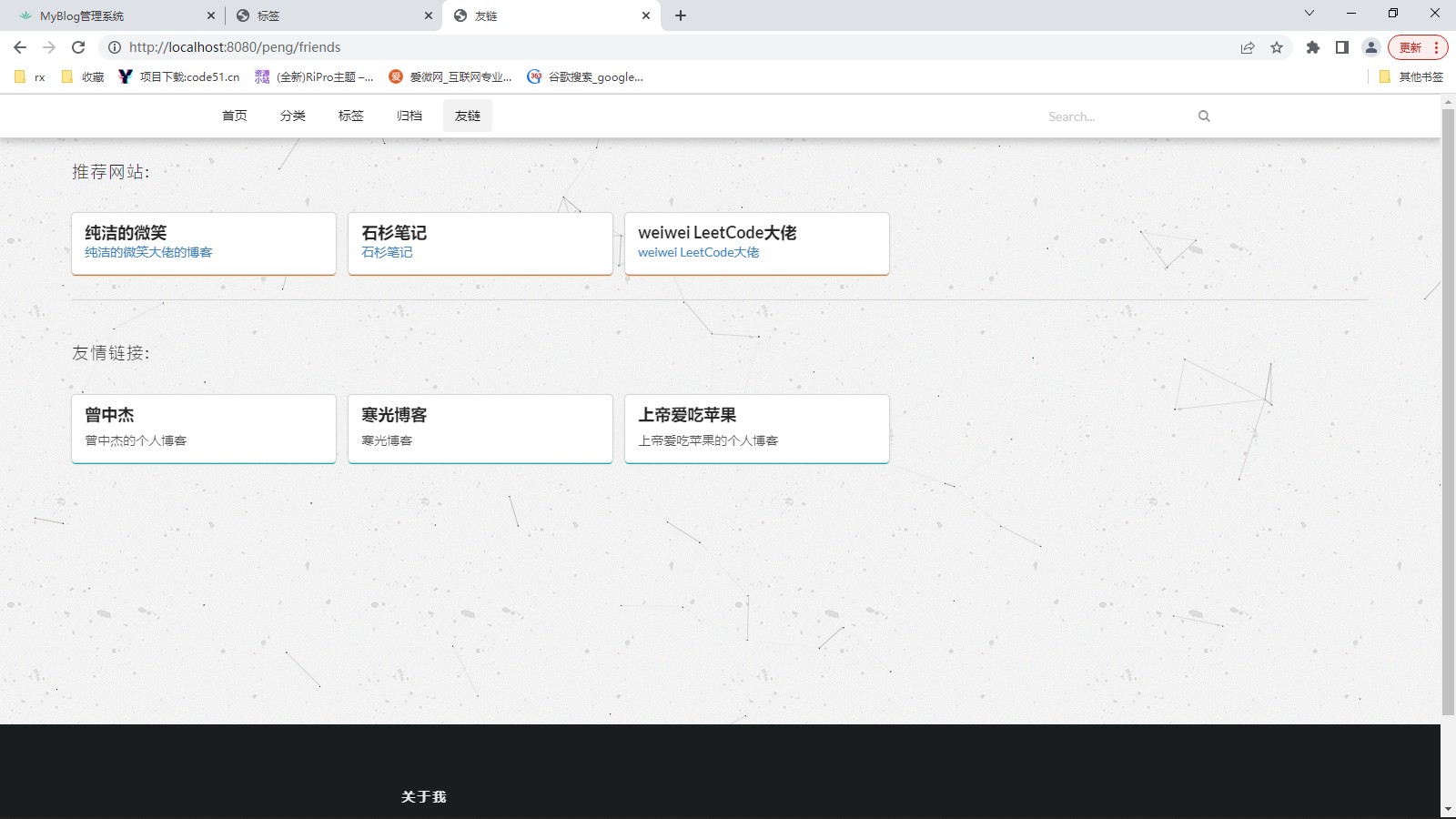The width and height of the screenshot is (1456, 819).
Task: Focus the Search... input field
Action: click(1117, 116)
